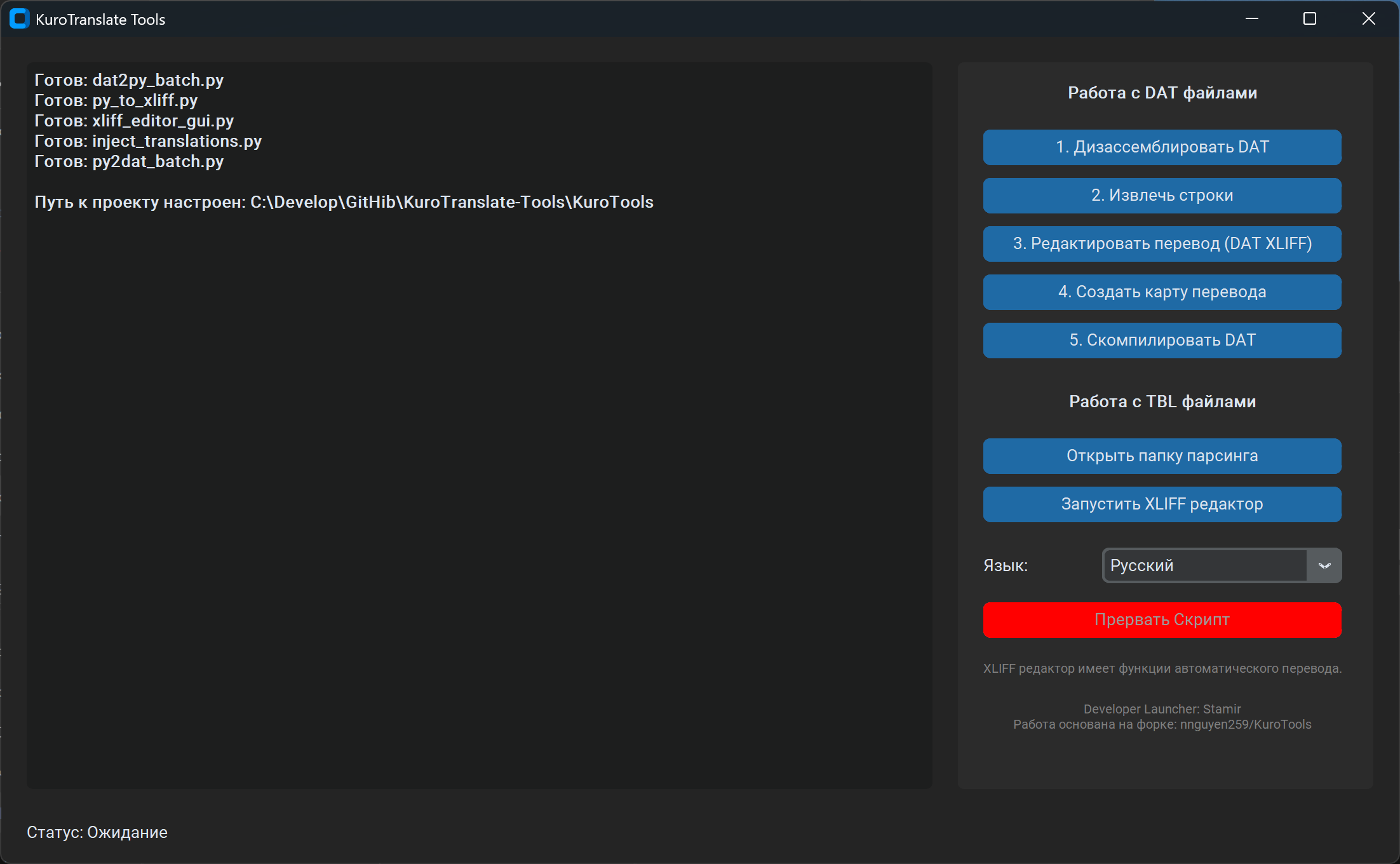The image size is (1400, 864).
Task: Click the Работа с DAT файлами heading
Action: pyautogui.click(x=1162, y=93)
